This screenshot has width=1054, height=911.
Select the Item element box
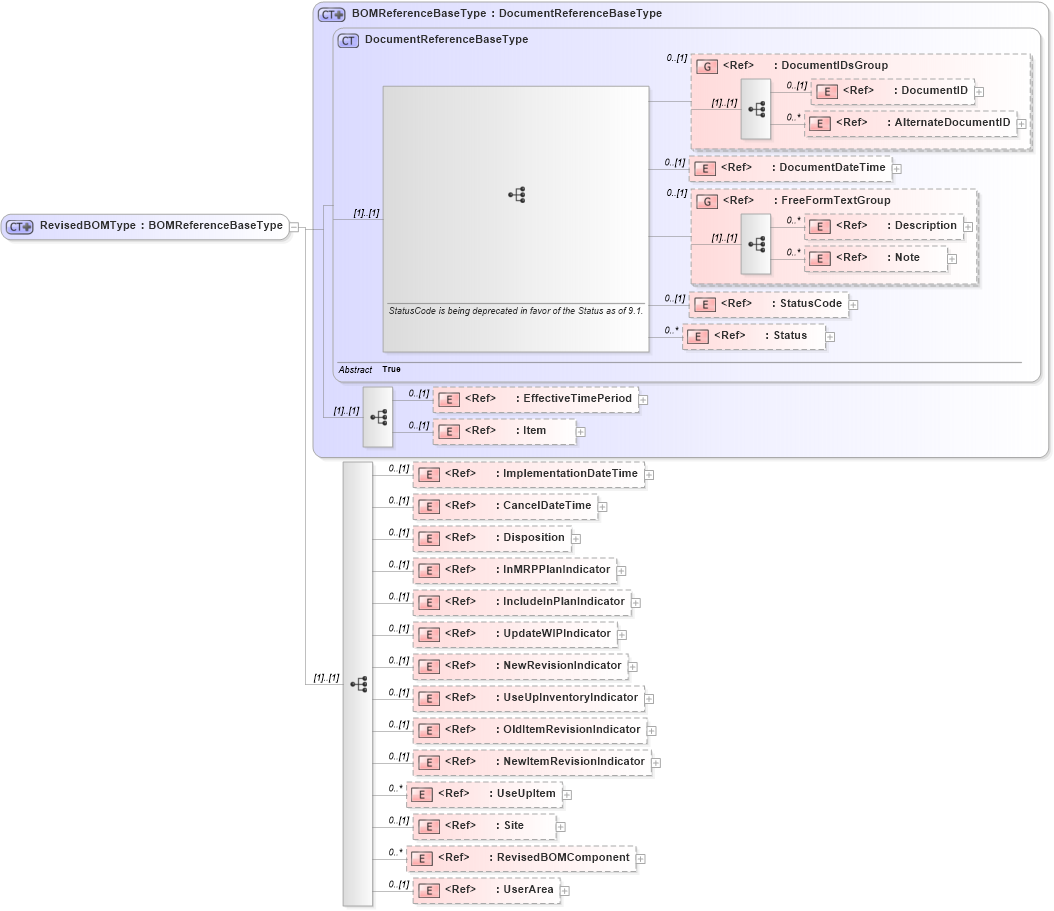pyautogui.click(x=505, y=431)
